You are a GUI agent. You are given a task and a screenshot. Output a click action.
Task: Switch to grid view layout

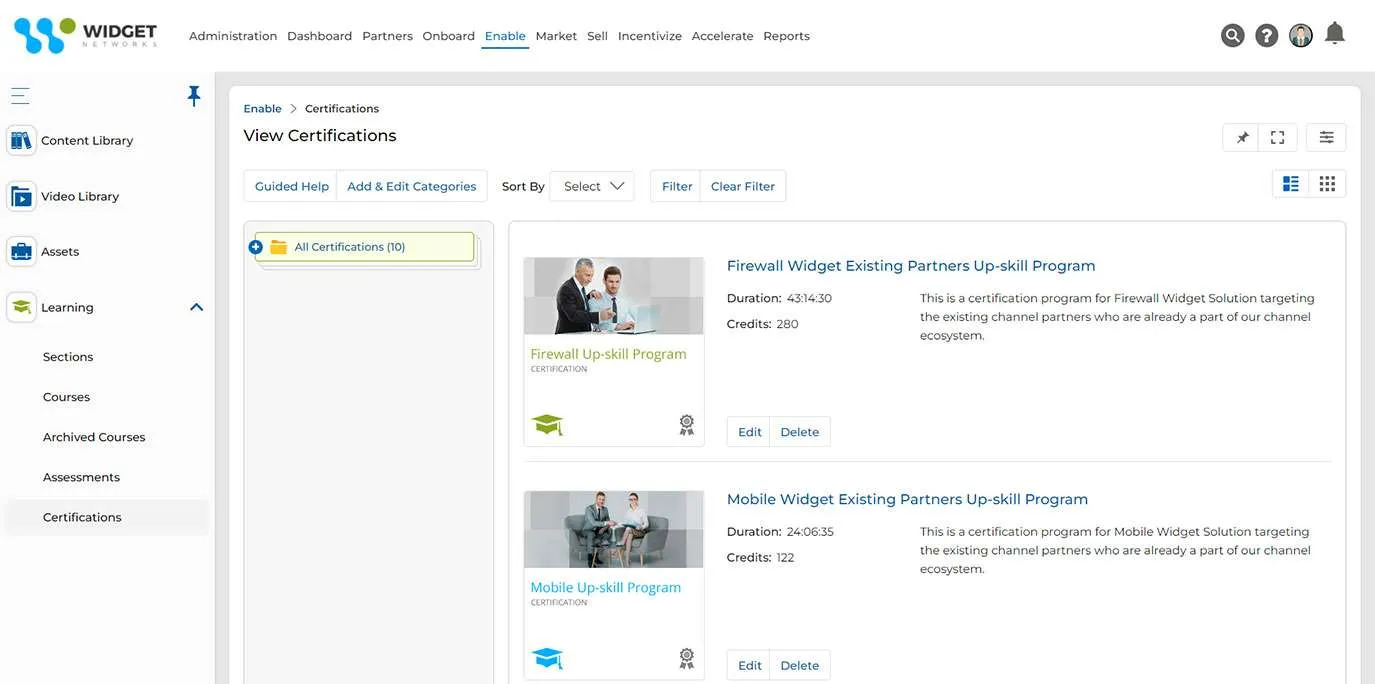(x=1327, y=182)
